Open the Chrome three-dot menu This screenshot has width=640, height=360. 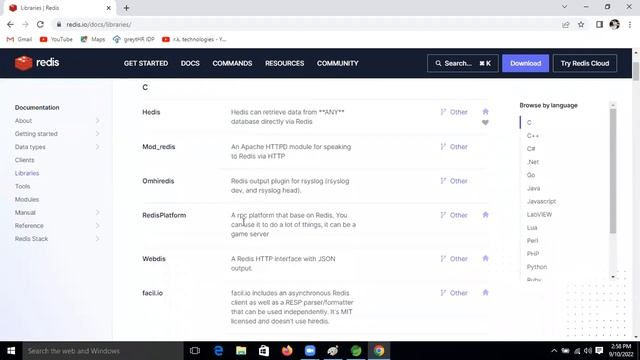pyautogui.click(x=630, y=24)
